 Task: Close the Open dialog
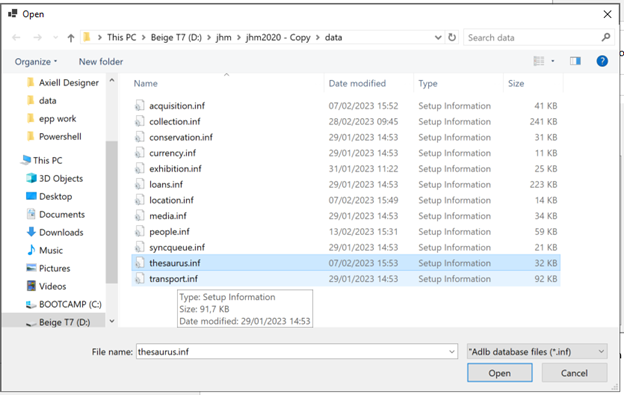[607, 14]
